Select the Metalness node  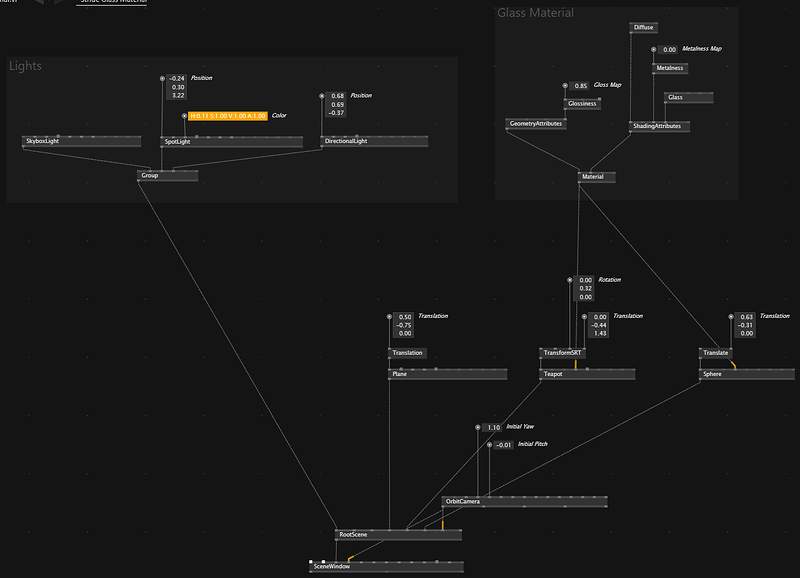click(670, 68)
